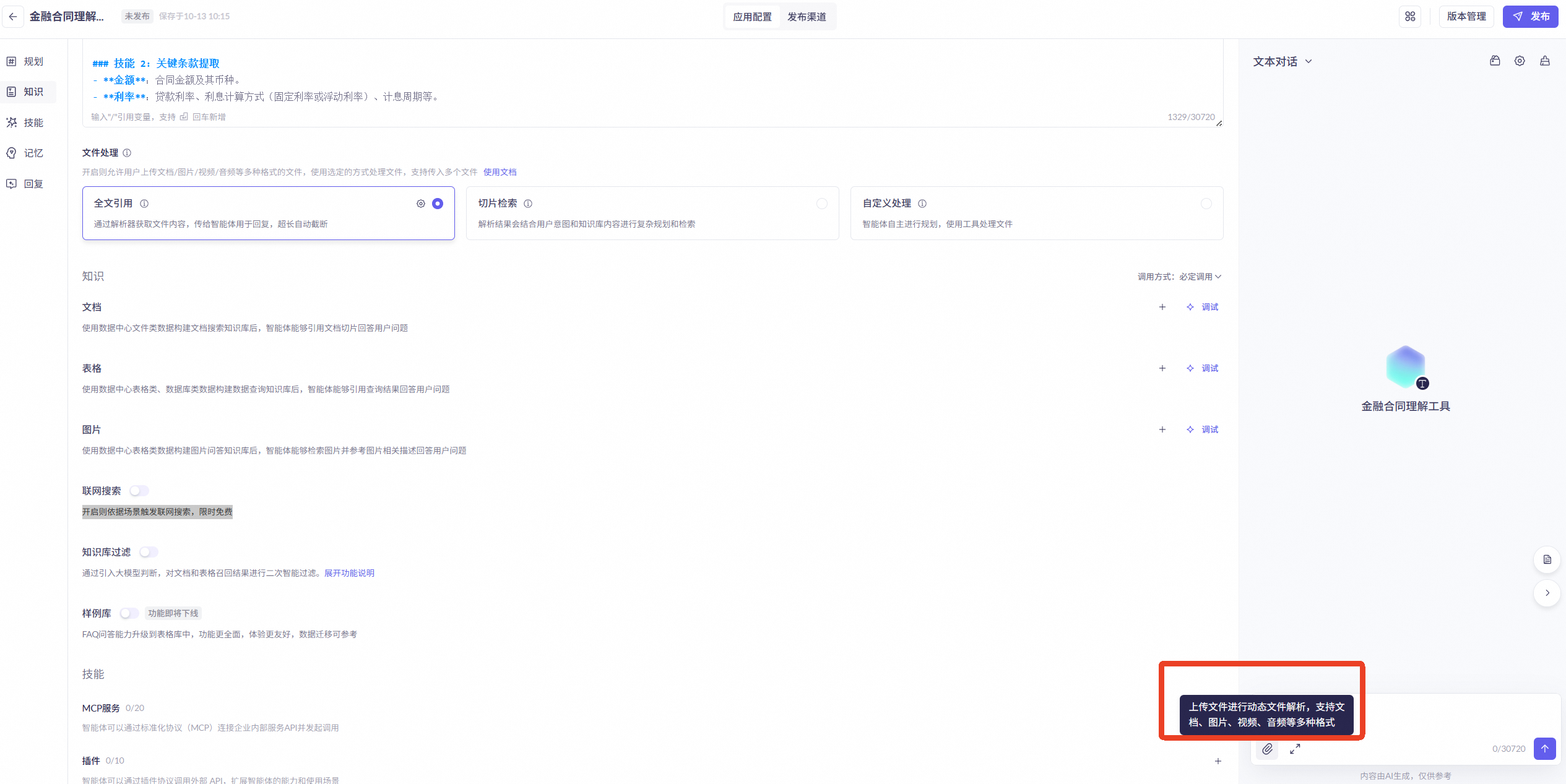Viewport: 1566px width, 784px height.
Task: Open the 展开功能说明 link
Action: click(x=349, y=573)
